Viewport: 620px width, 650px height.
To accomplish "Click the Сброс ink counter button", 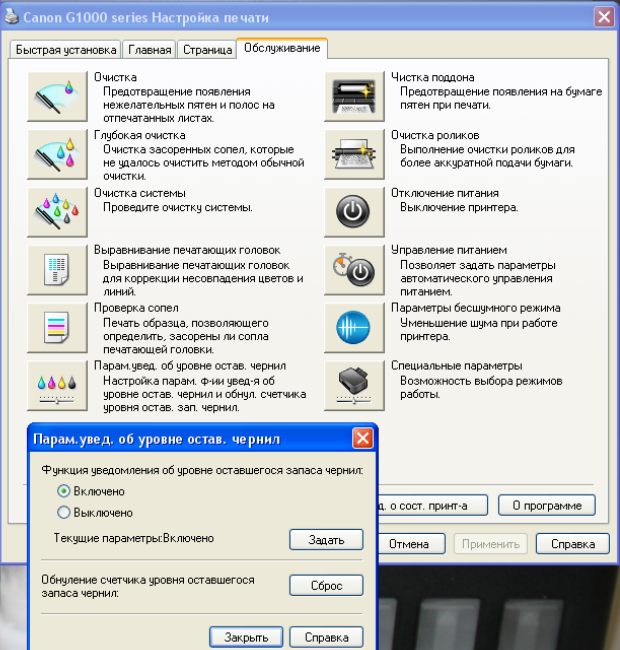I will coord(326,585).
